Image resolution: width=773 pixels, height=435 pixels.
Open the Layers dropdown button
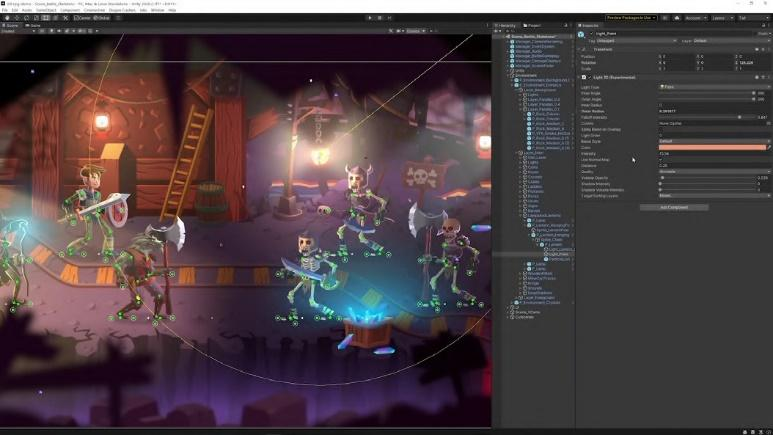(721, 18)
